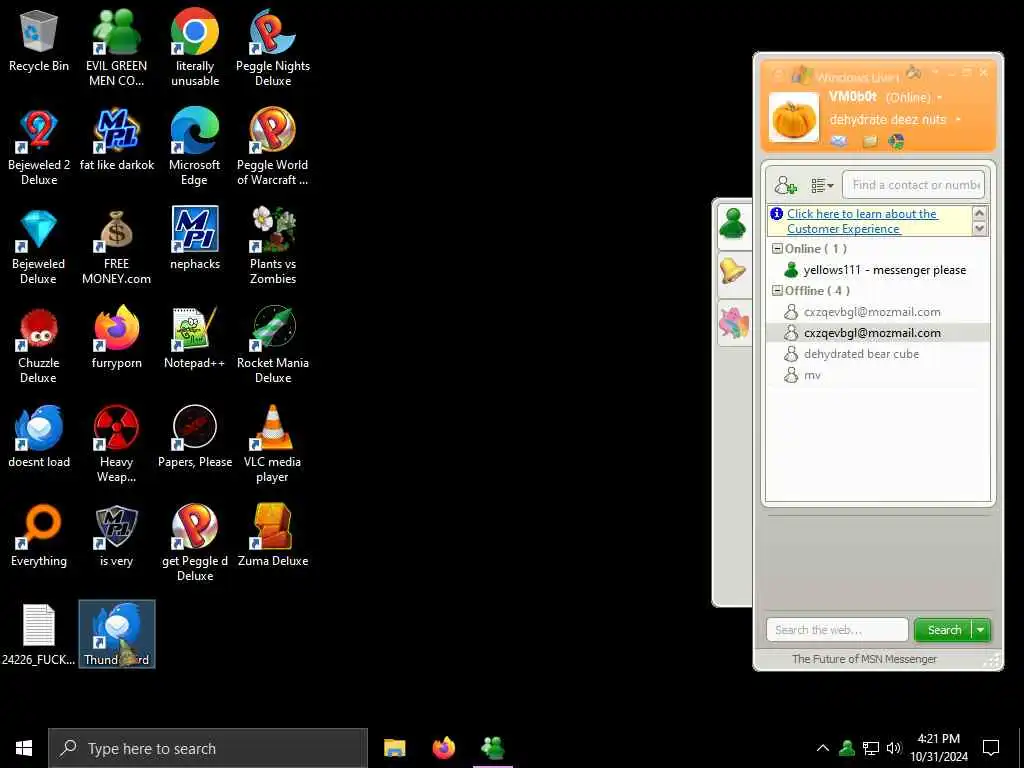Select the dehydrated bear cube contact
The image size is (1024, 768).
pos(878,354)
